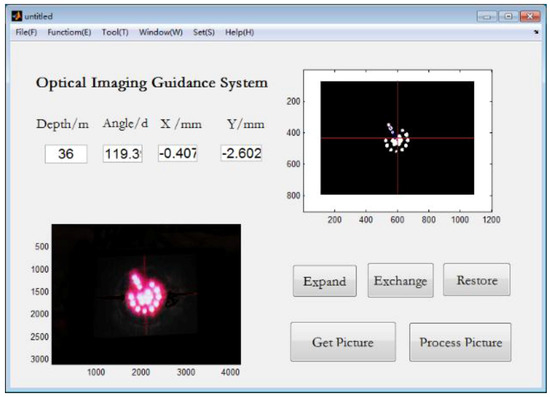This screenshot has height=397, width=550.
Task: Open the Help(H) menu
Action: coord(240,32)
